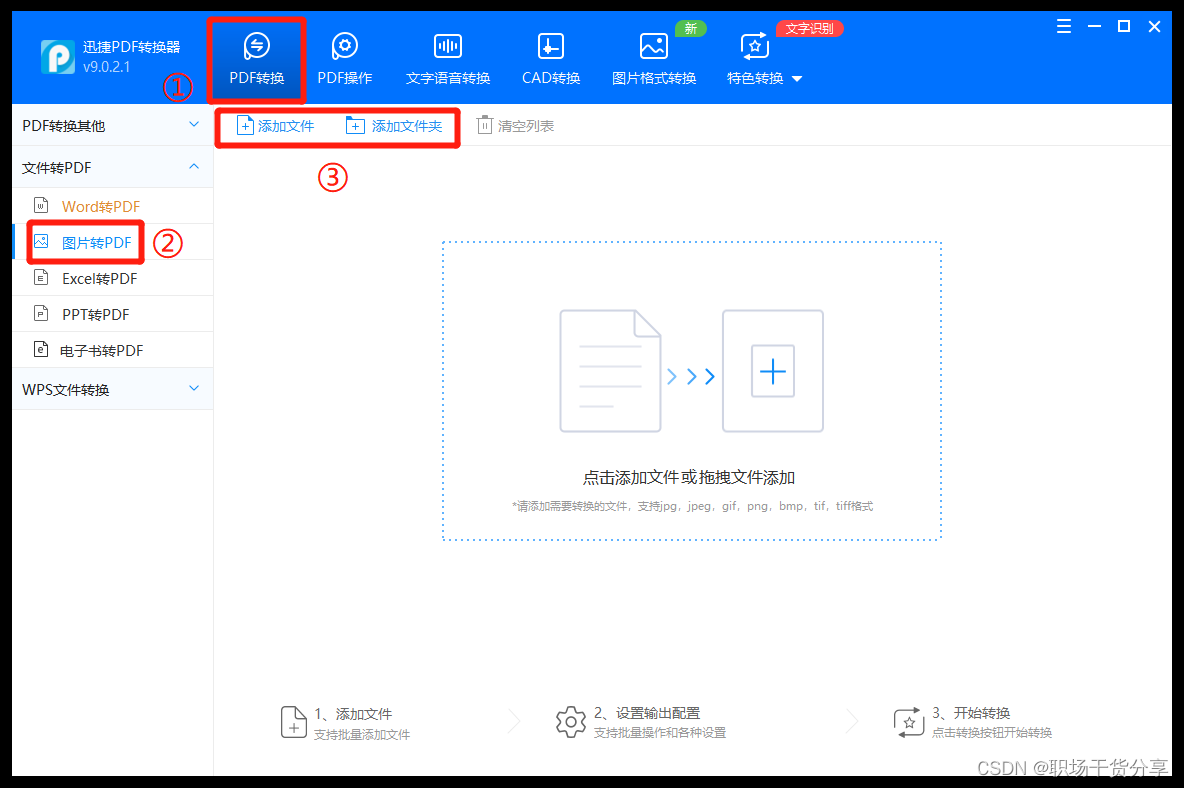The height and width of the screenshot is (788, 1184).
Task: Click the 清空列表 button
Action: [x=516, y=126]
